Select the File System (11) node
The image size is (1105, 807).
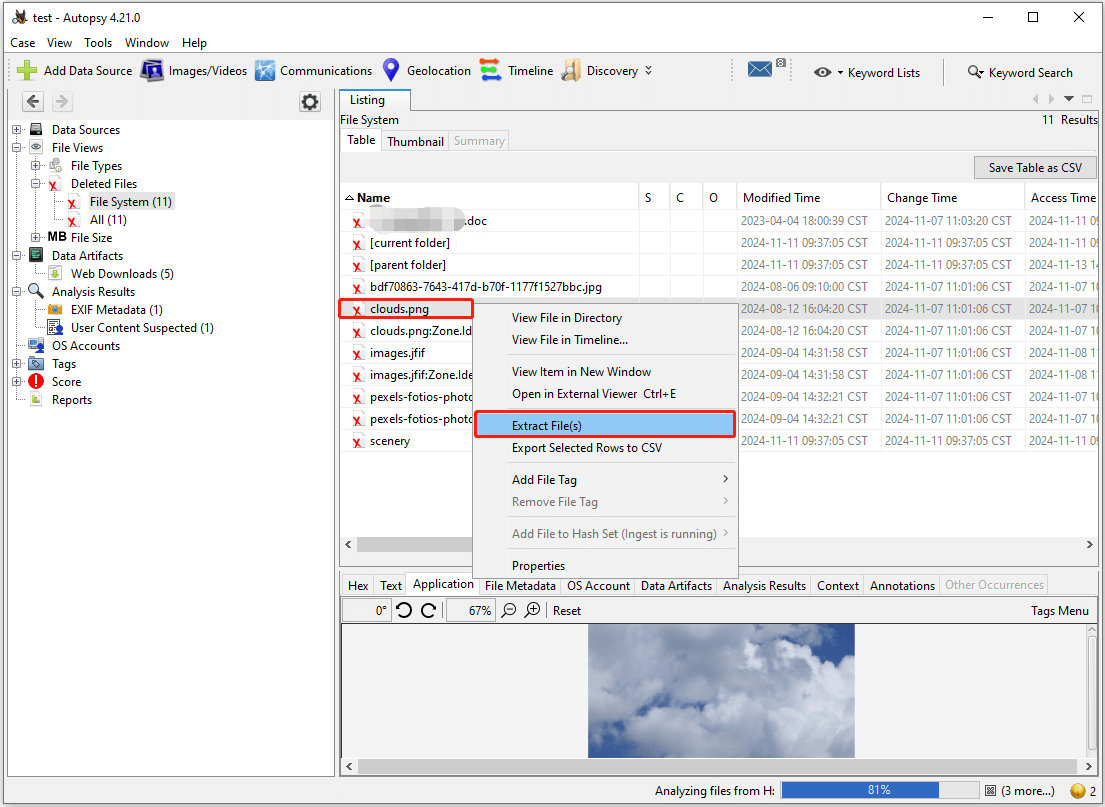coord(130,202)
